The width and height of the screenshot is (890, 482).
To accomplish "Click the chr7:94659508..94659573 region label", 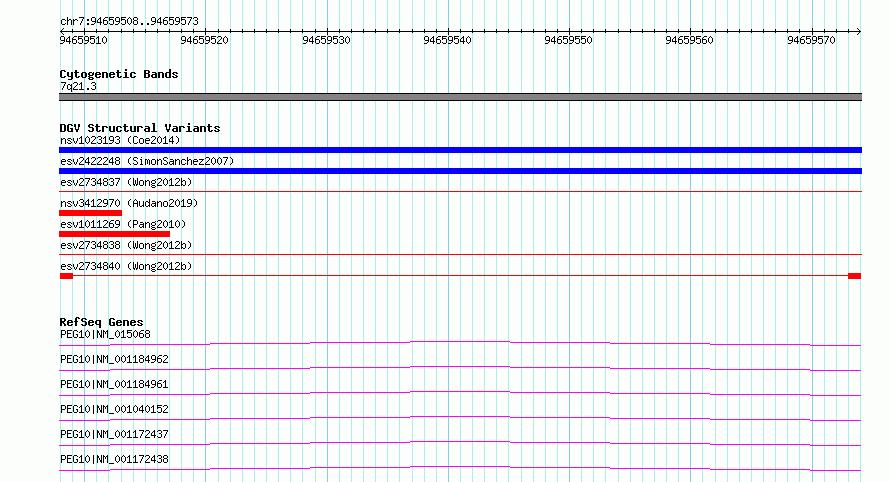I will coord(129,22).
